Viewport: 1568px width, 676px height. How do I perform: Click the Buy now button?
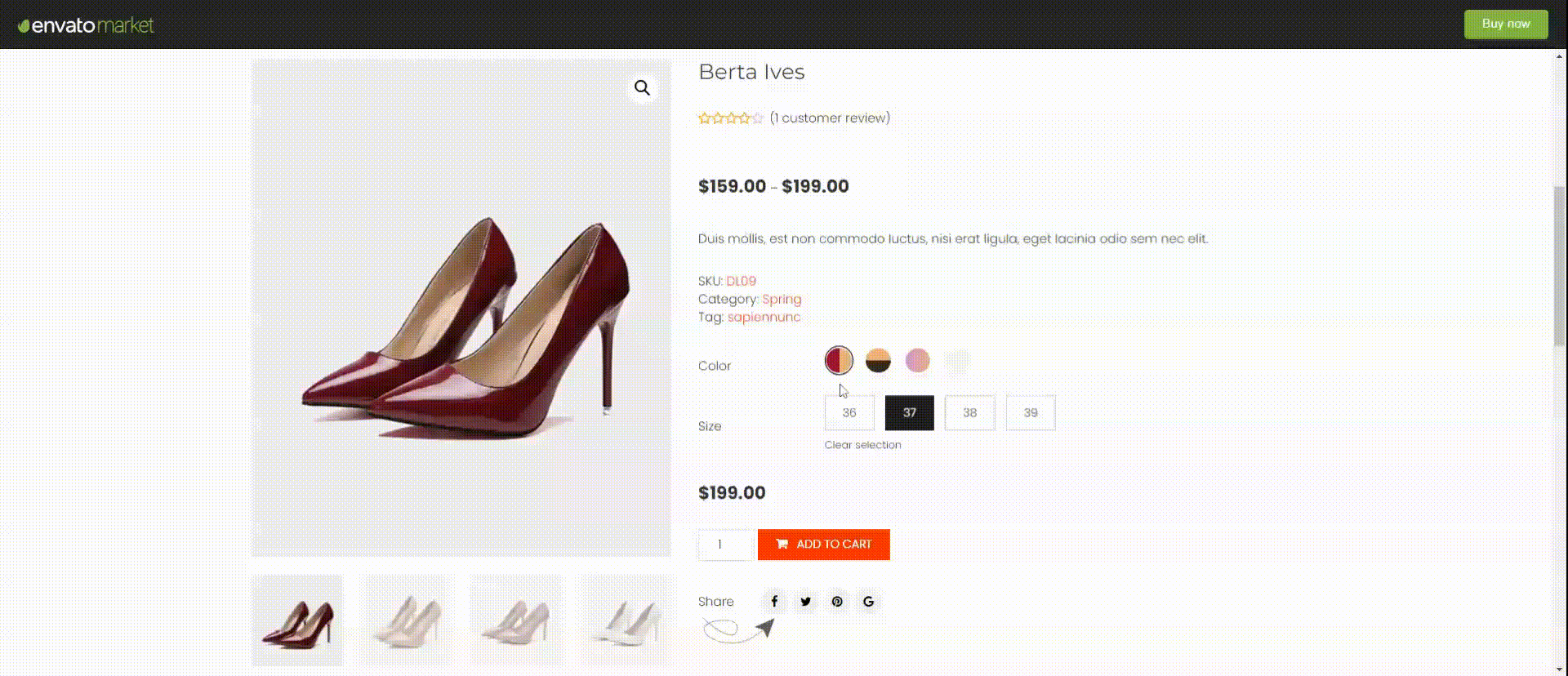click(x=1505, y=24)
